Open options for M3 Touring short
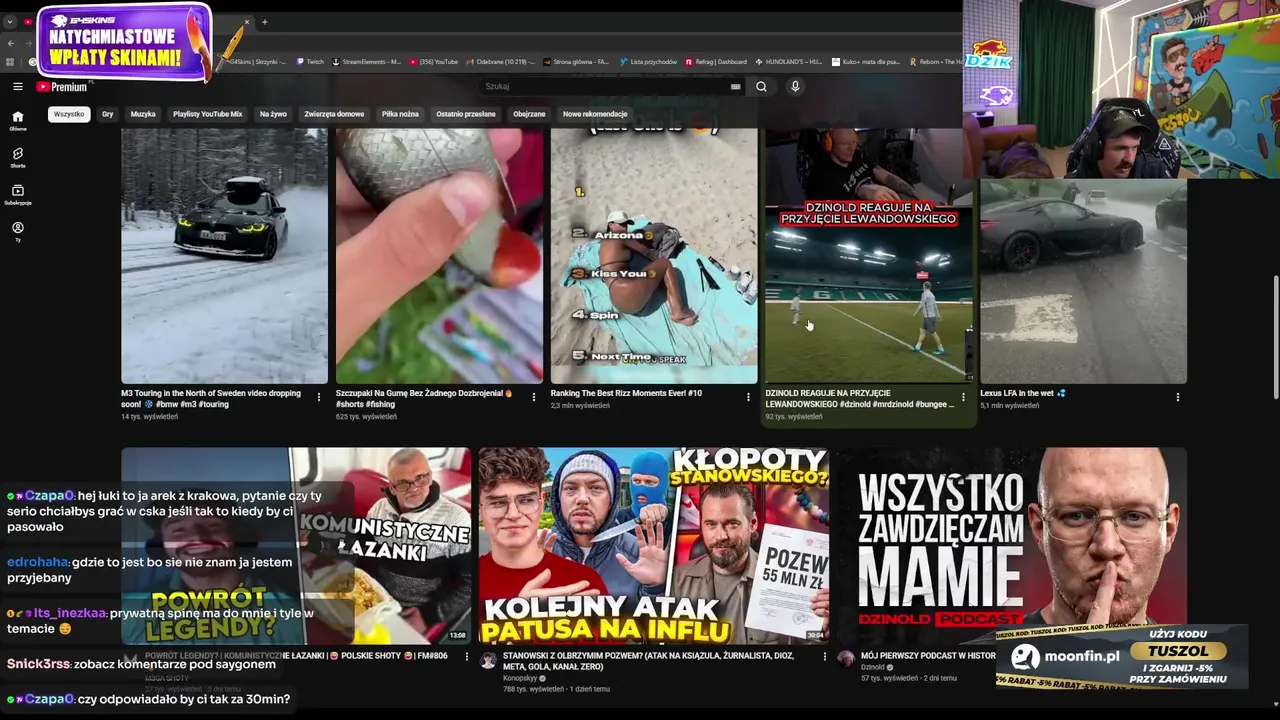Viewport: 1280px width, 720px height. coord(319,397)
